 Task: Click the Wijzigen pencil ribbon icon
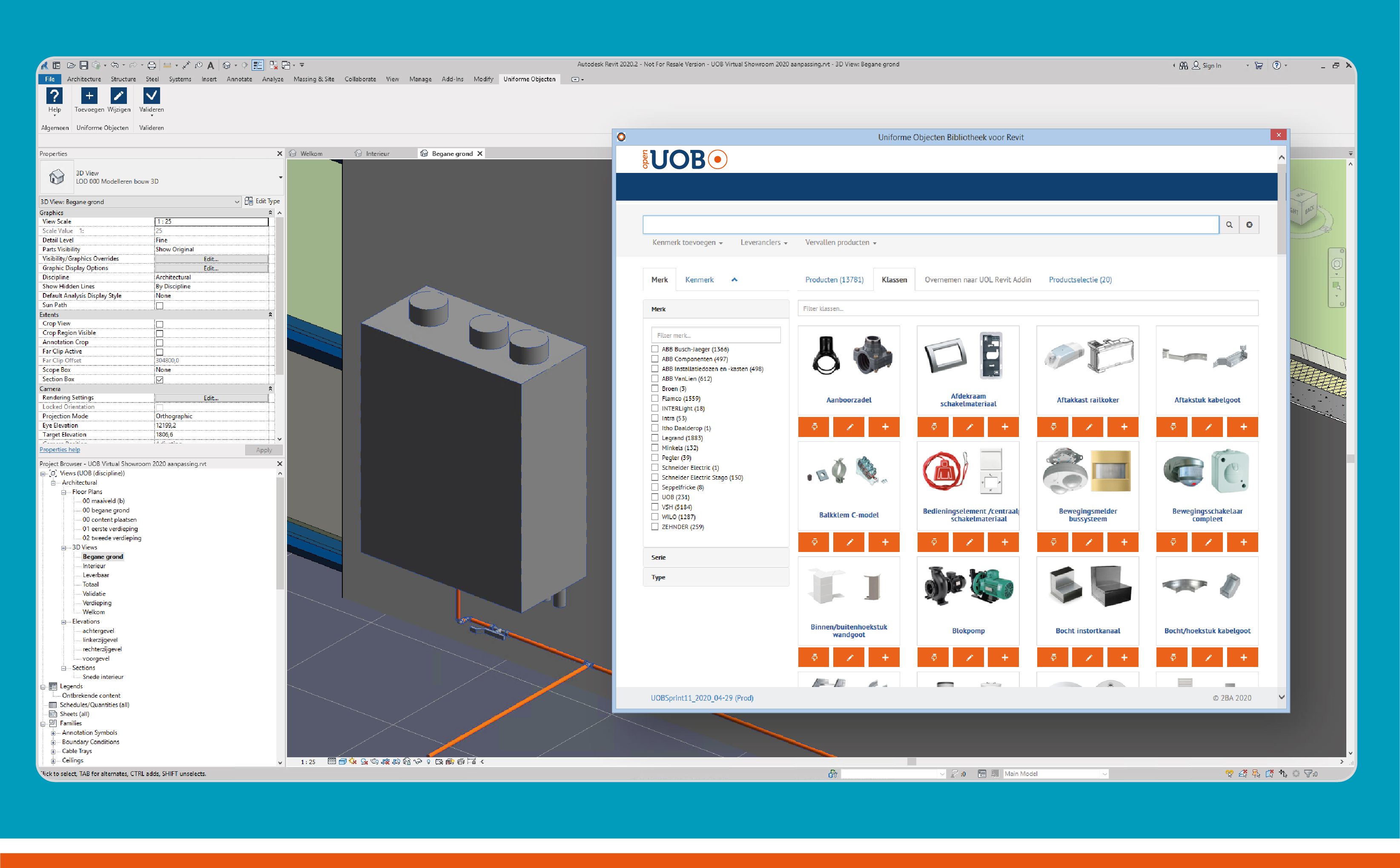click(x=119, y=96)
